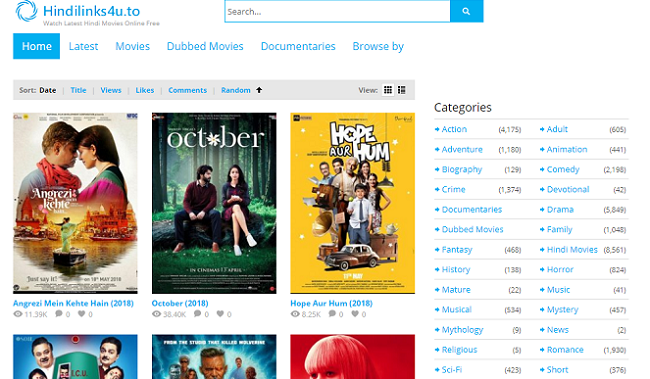Open the Comedy category
The height and width of the screenshot is (379, 650).
pos(563,169)
